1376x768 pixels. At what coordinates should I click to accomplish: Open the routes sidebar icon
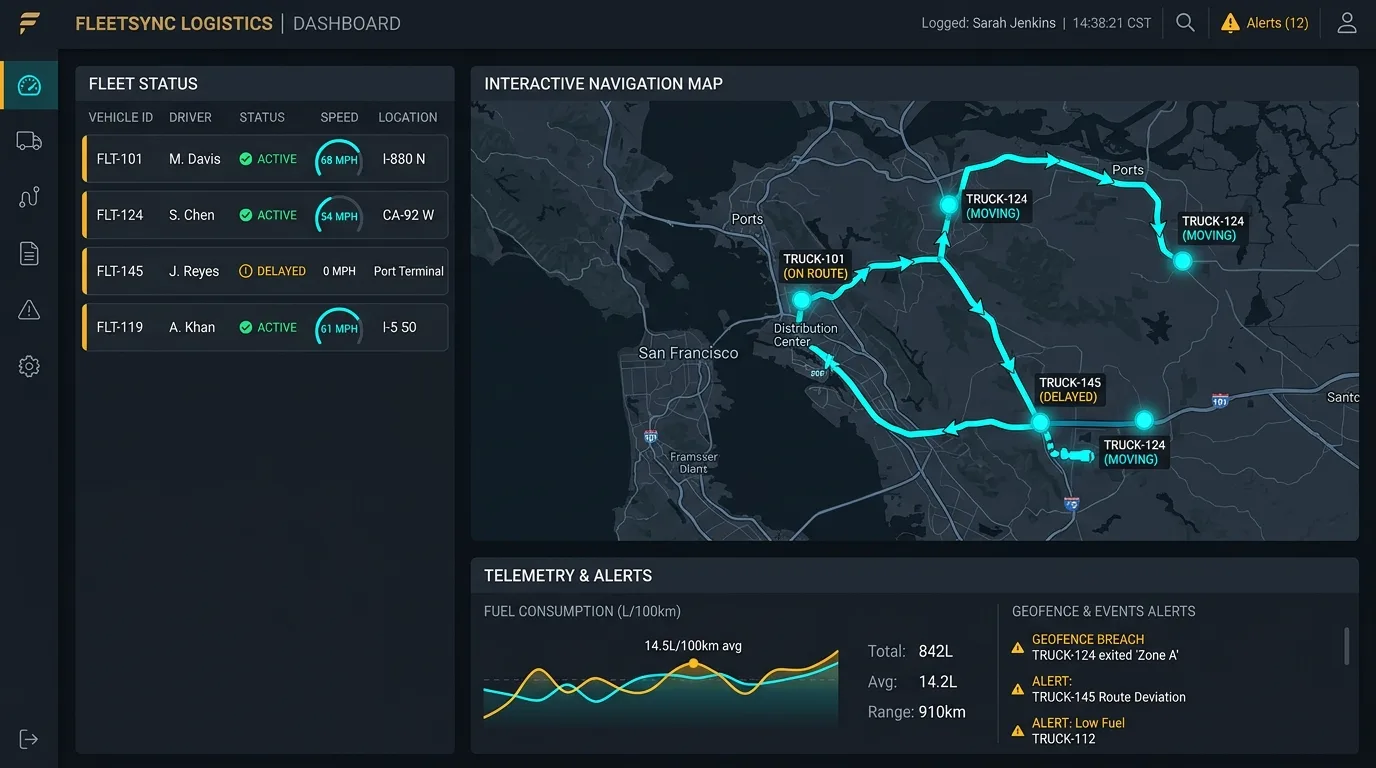(29, 197)
